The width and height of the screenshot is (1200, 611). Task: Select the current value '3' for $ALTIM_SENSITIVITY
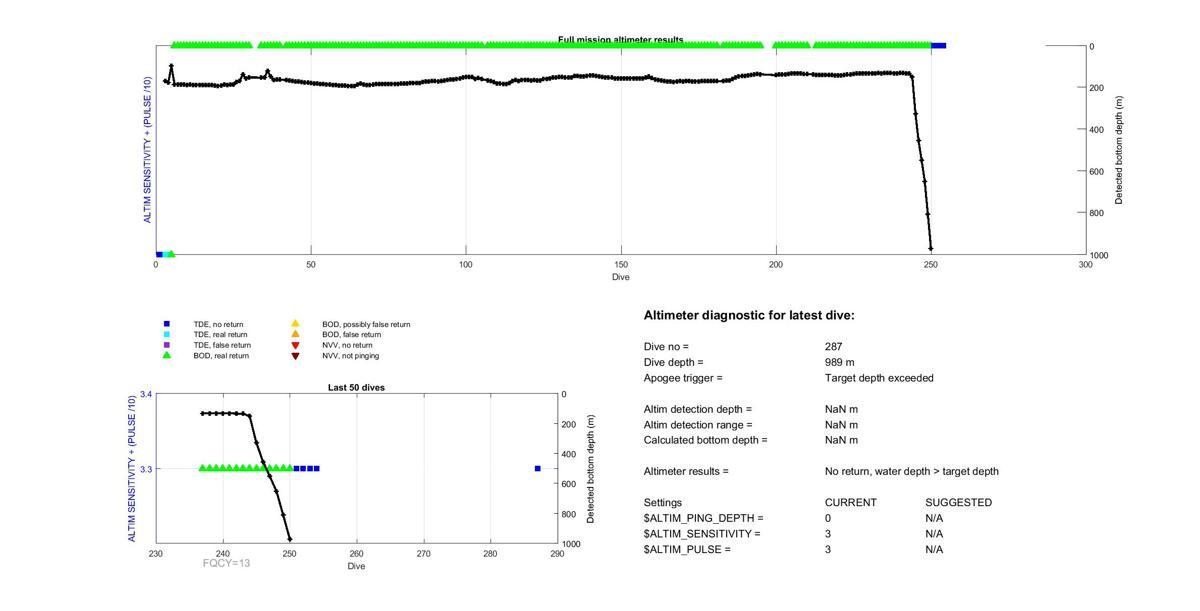[828, 534]
